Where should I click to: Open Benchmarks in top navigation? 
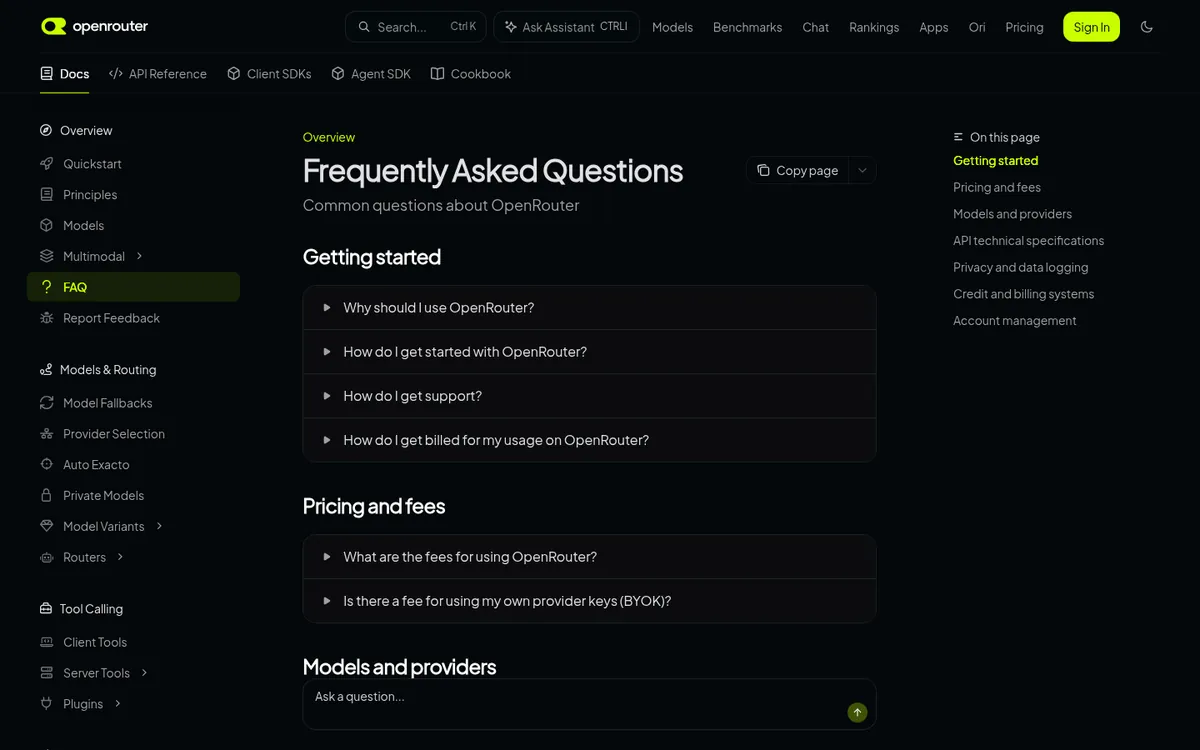tap(747, 27)
